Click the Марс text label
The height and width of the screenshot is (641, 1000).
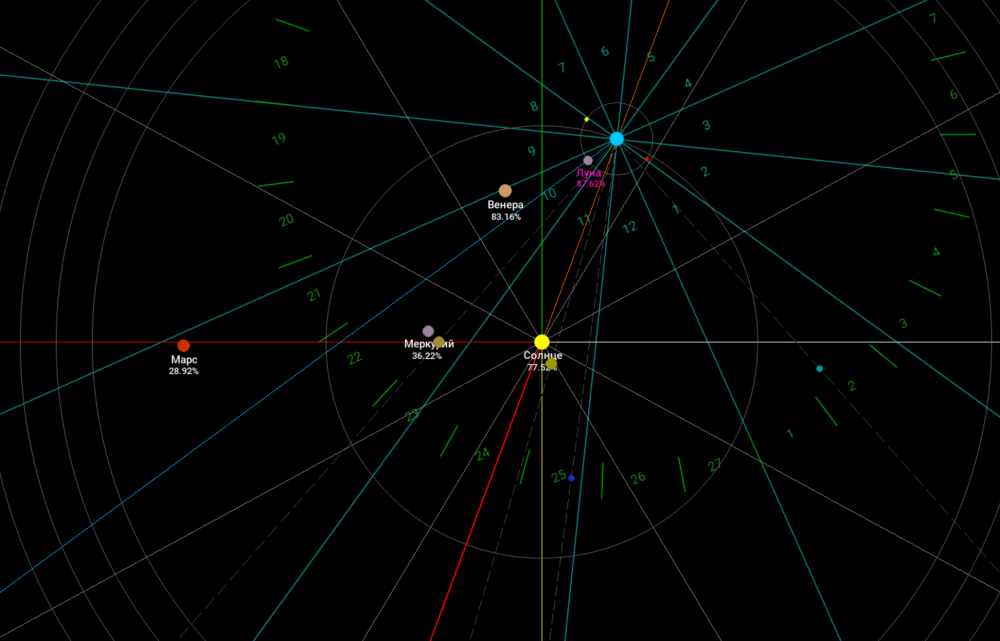(x=184, y=359)
